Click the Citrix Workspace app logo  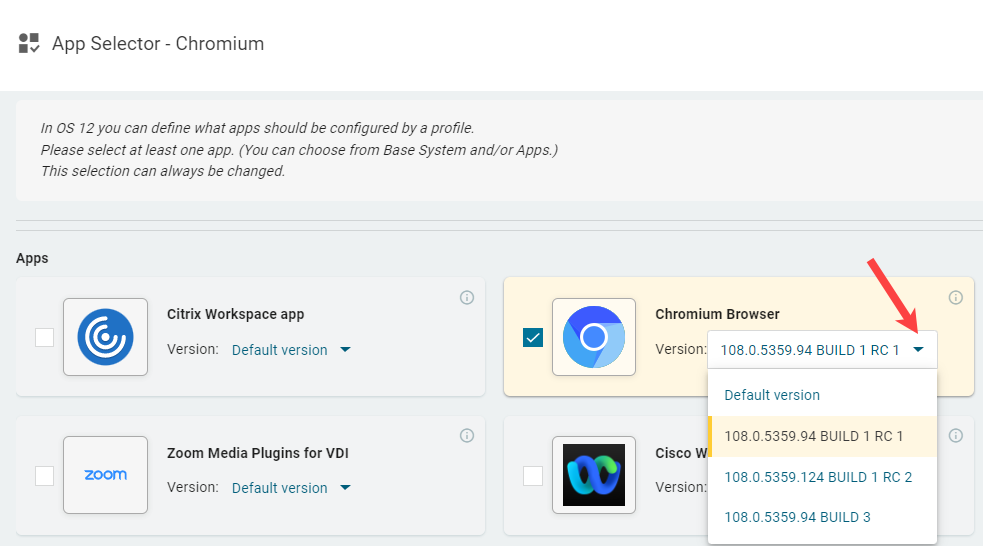coord(105,337)
